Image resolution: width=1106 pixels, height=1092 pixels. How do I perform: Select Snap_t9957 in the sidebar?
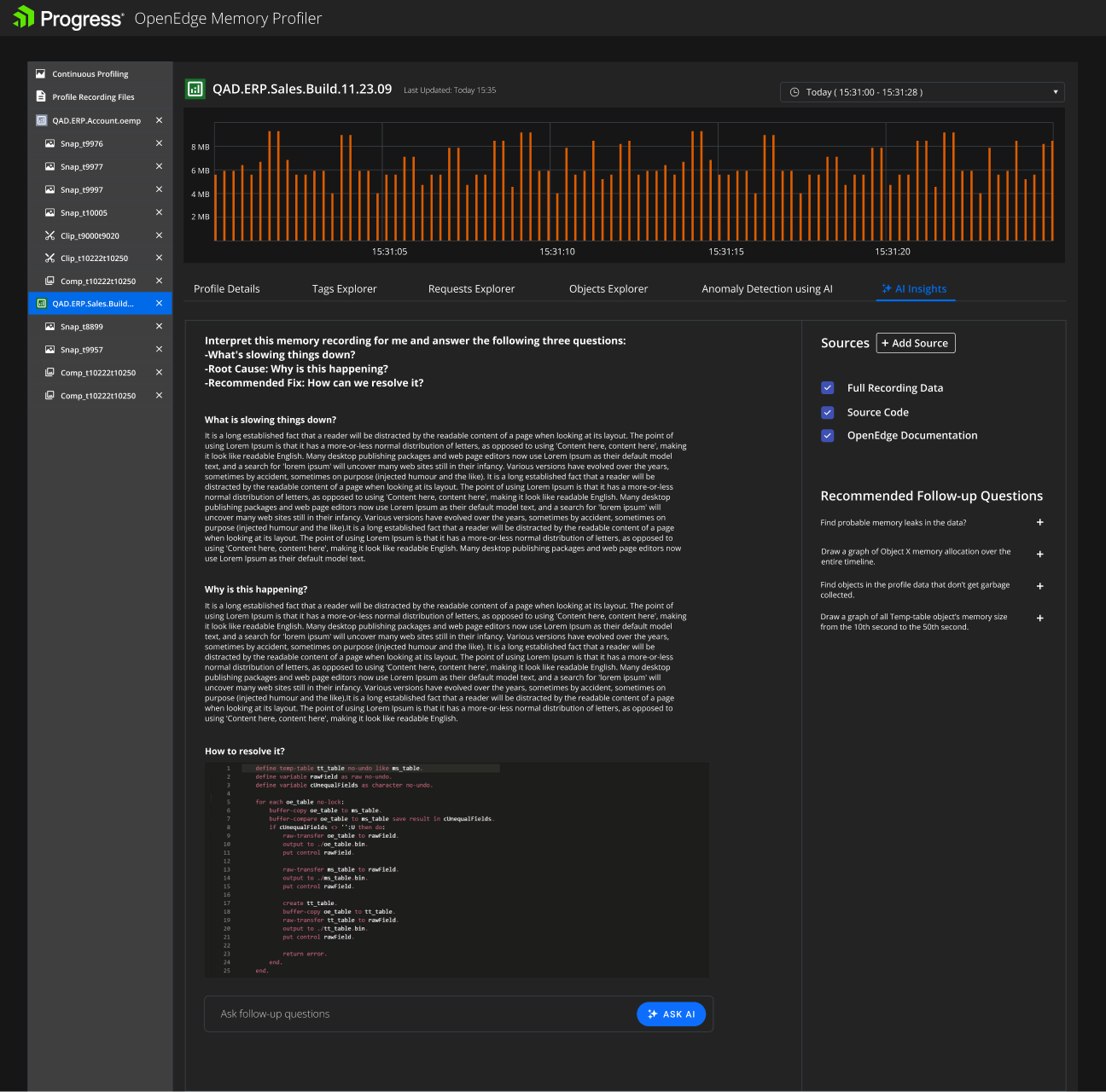click(x=82, y=350)
